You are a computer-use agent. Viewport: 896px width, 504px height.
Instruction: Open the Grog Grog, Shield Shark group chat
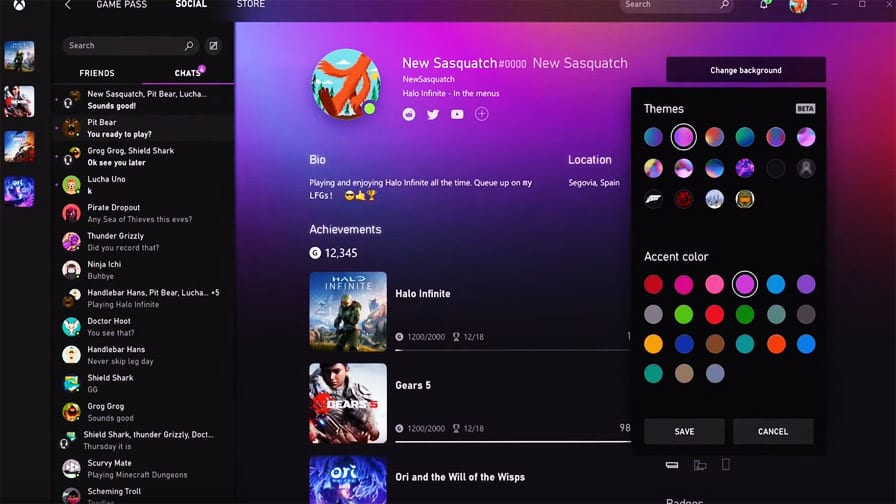(143, 157)
